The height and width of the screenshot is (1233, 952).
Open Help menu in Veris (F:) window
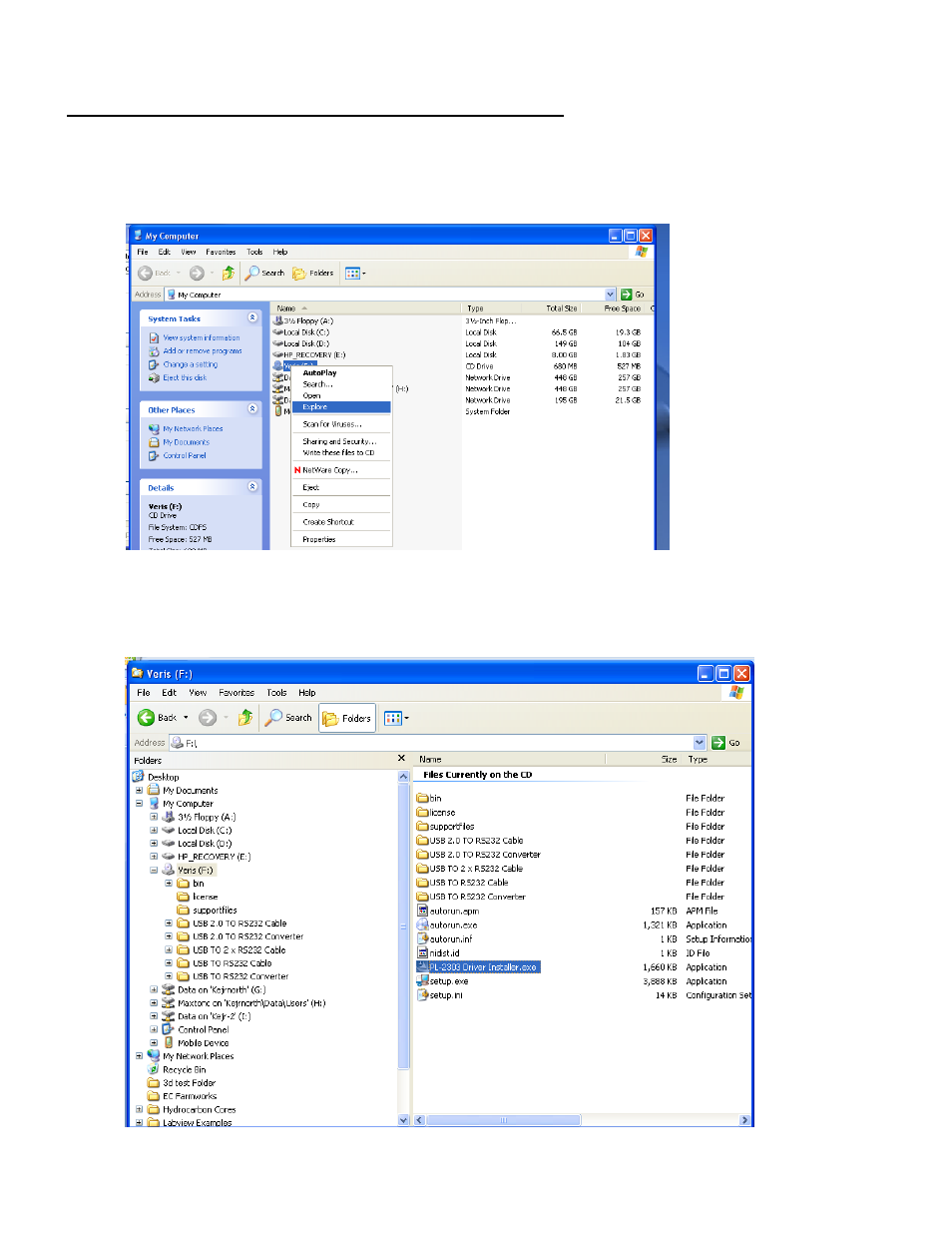[x=306, y=693]
